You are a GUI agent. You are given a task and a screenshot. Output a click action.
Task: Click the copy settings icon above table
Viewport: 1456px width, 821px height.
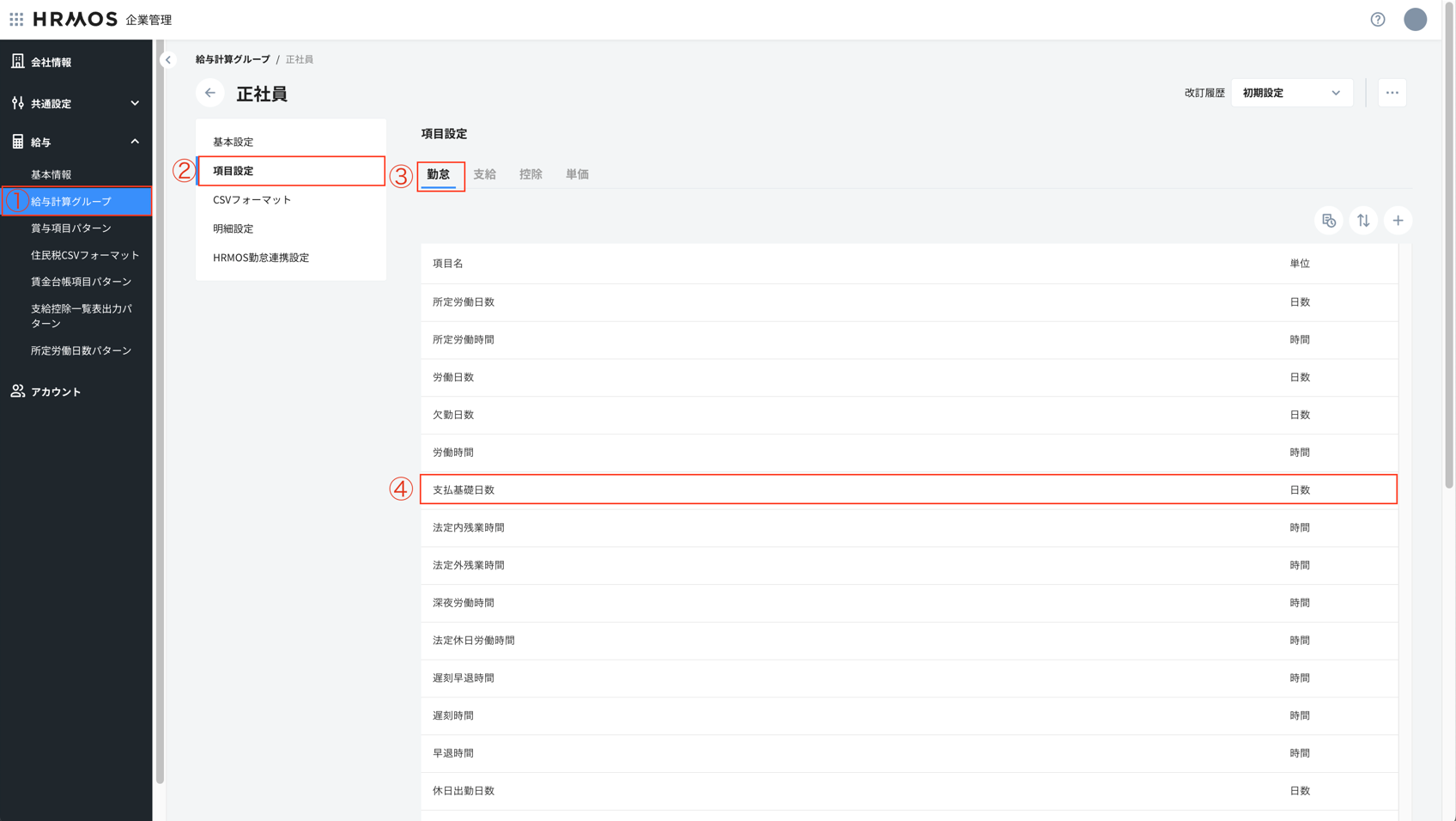(x=1328, y=221)
